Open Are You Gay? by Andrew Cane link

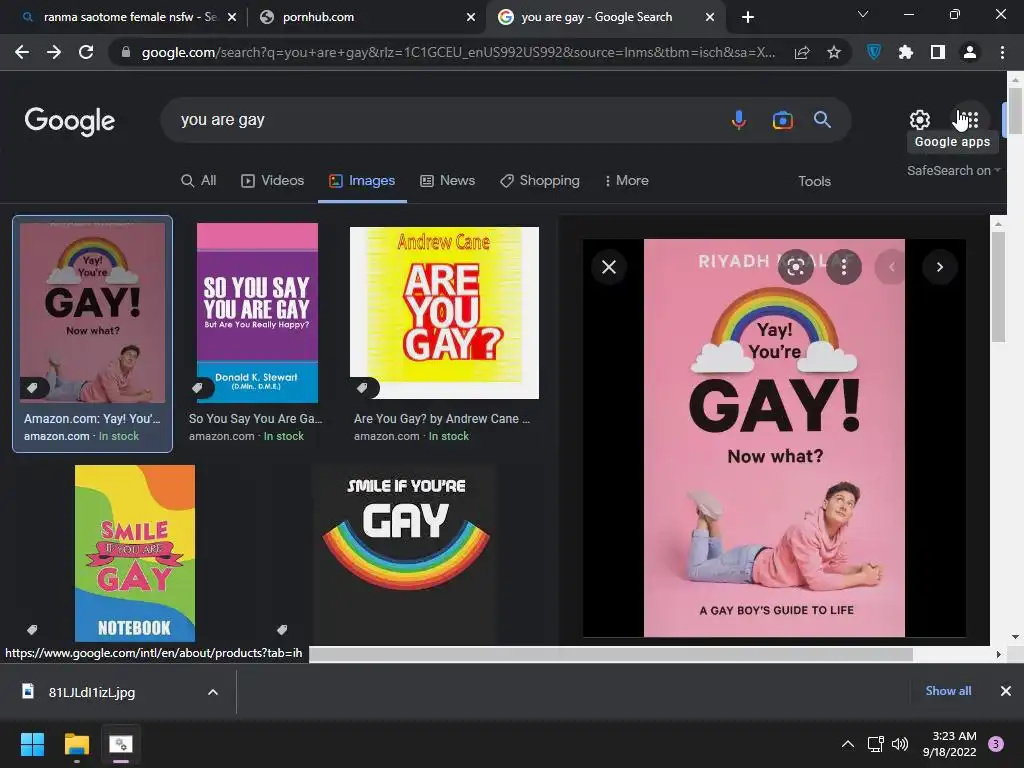coord(442,426)
